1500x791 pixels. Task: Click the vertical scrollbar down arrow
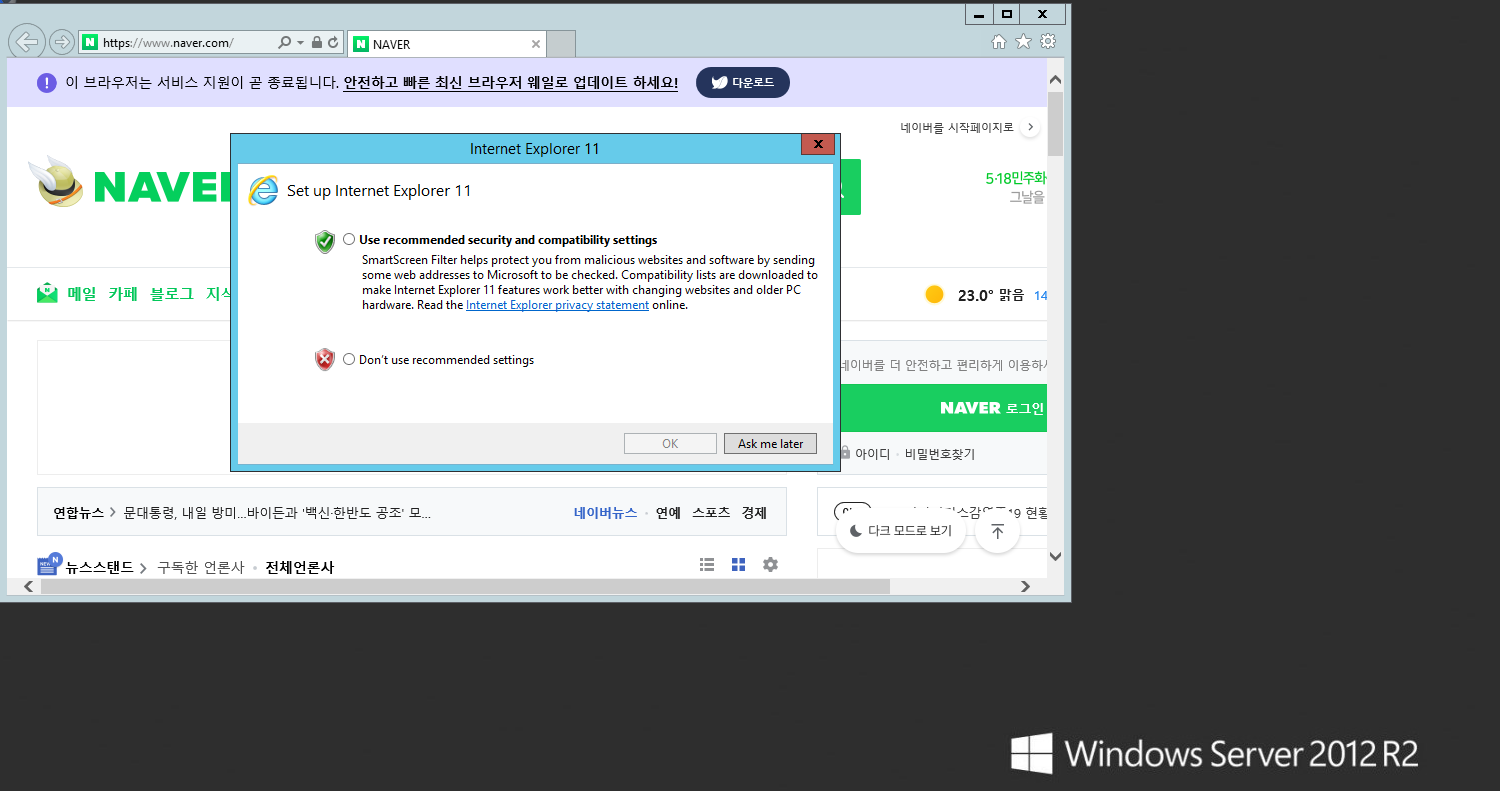1055,555
